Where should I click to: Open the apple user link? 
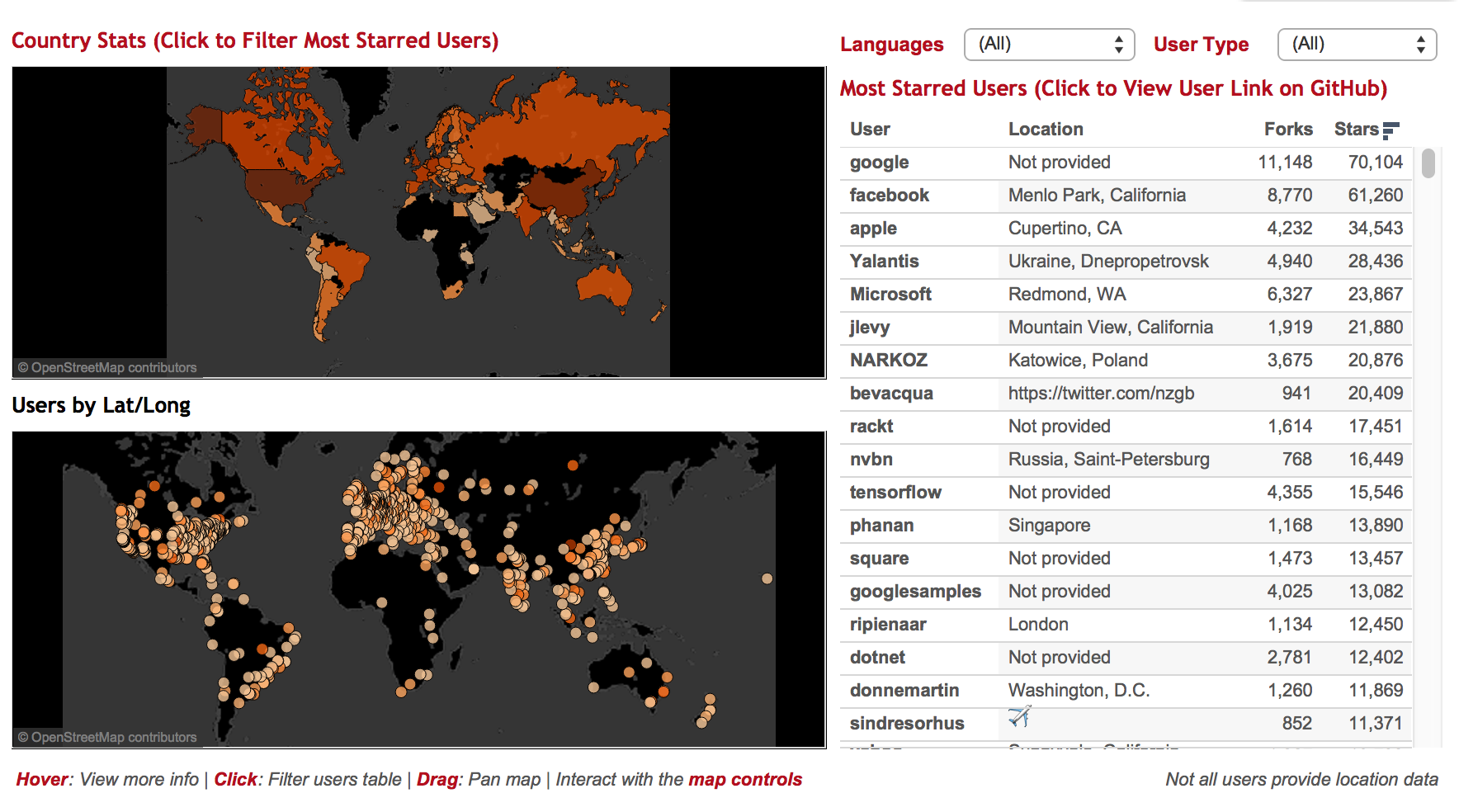pos(873,229)
